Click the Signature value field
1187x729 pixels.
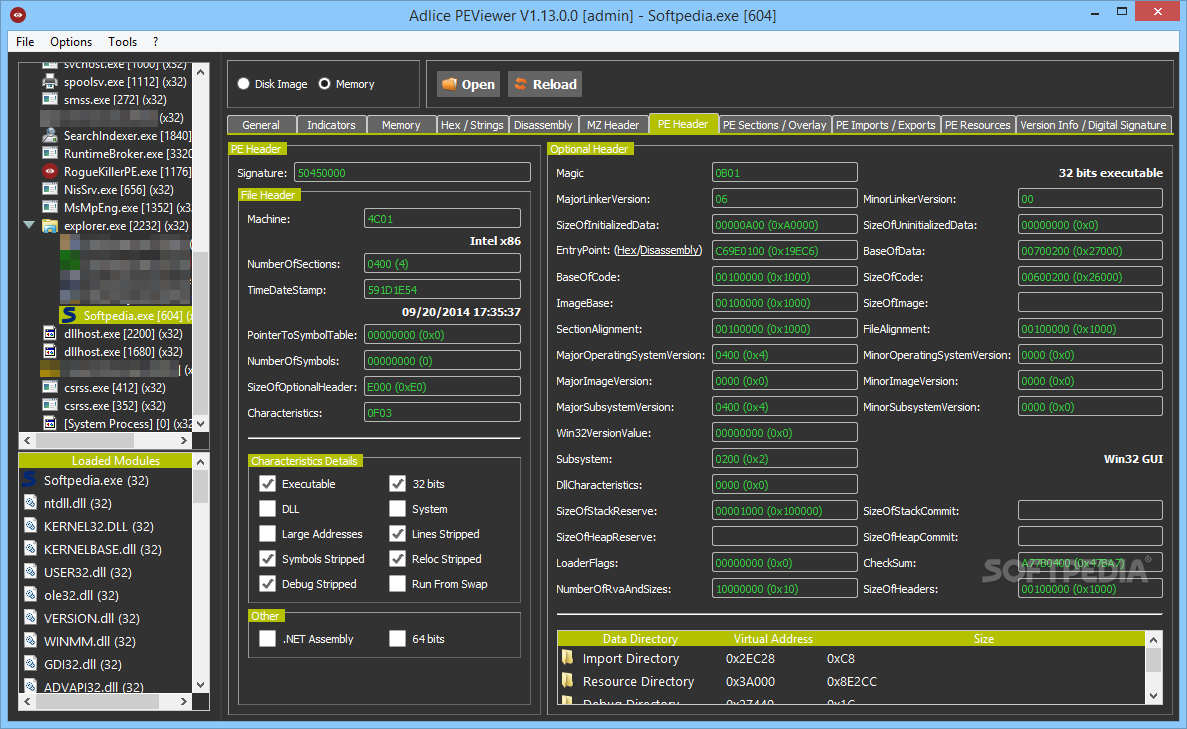413,173
